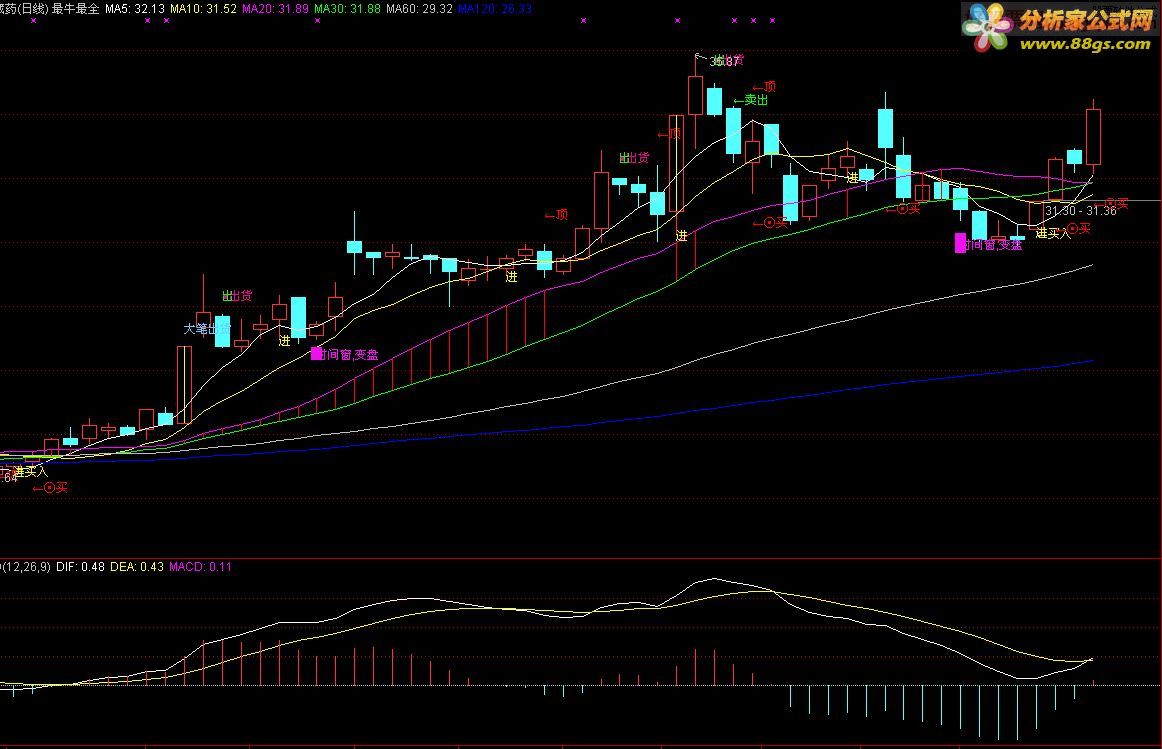Click the magenta MA20: 31.89 label
Screen dimensions: 1162x749
tap(275, 9)
